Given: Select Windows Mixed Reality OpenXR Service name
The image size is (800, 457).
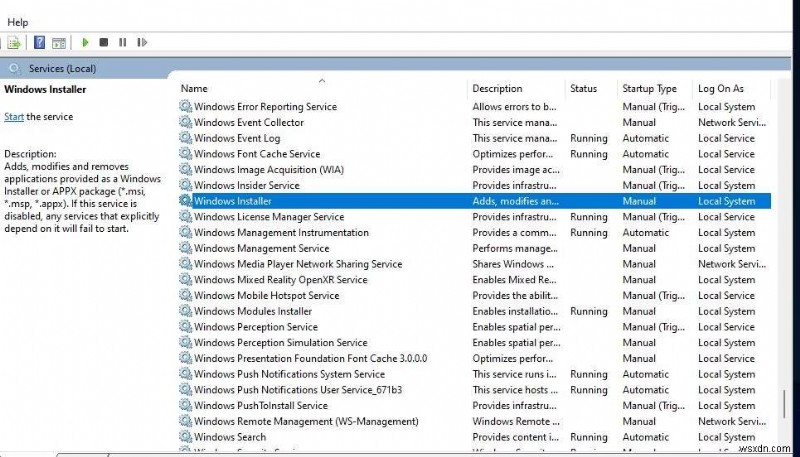Looking at the screenshot, I should coord(281,280).
